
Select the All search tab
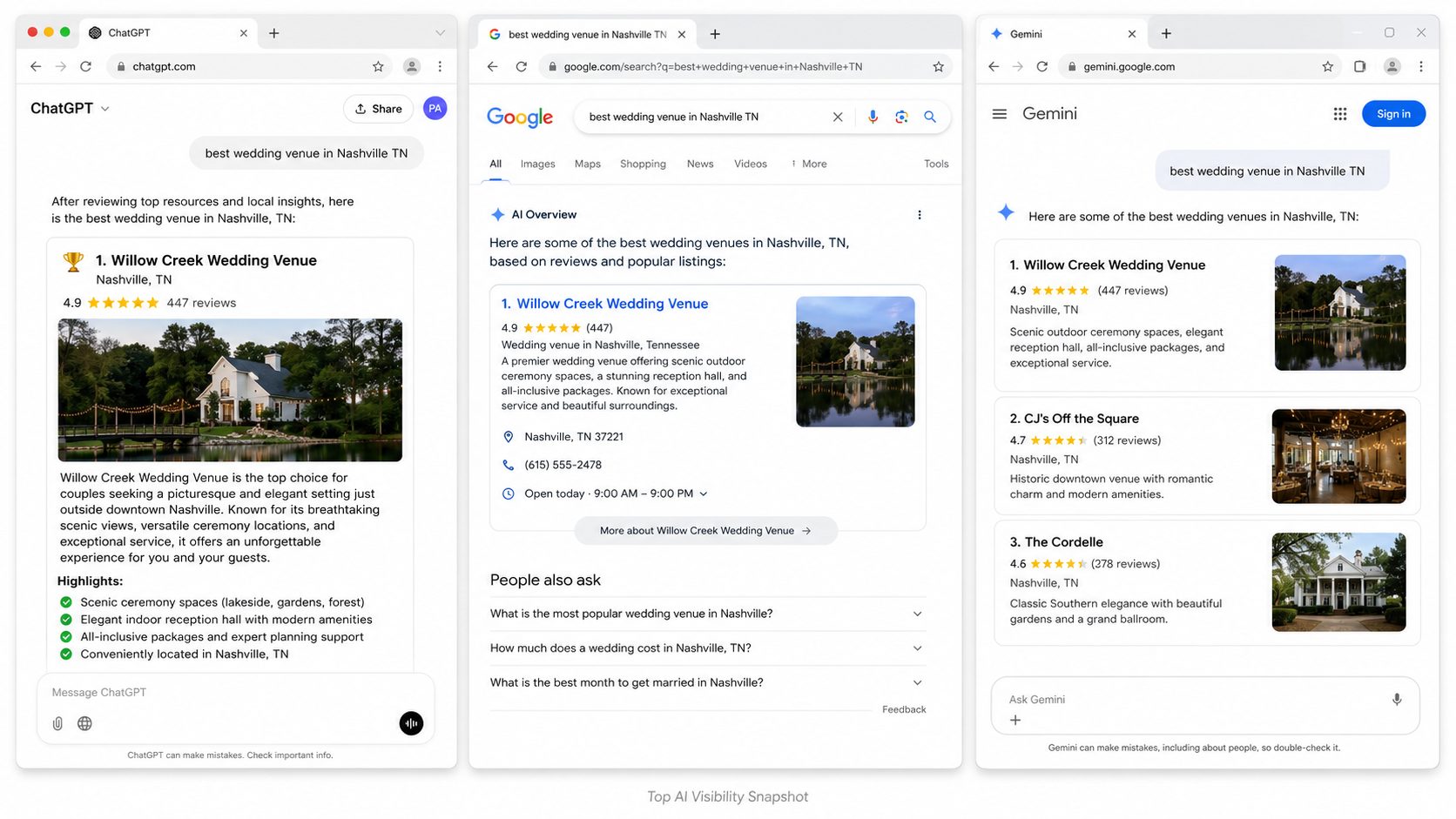(x=495, y=164)
